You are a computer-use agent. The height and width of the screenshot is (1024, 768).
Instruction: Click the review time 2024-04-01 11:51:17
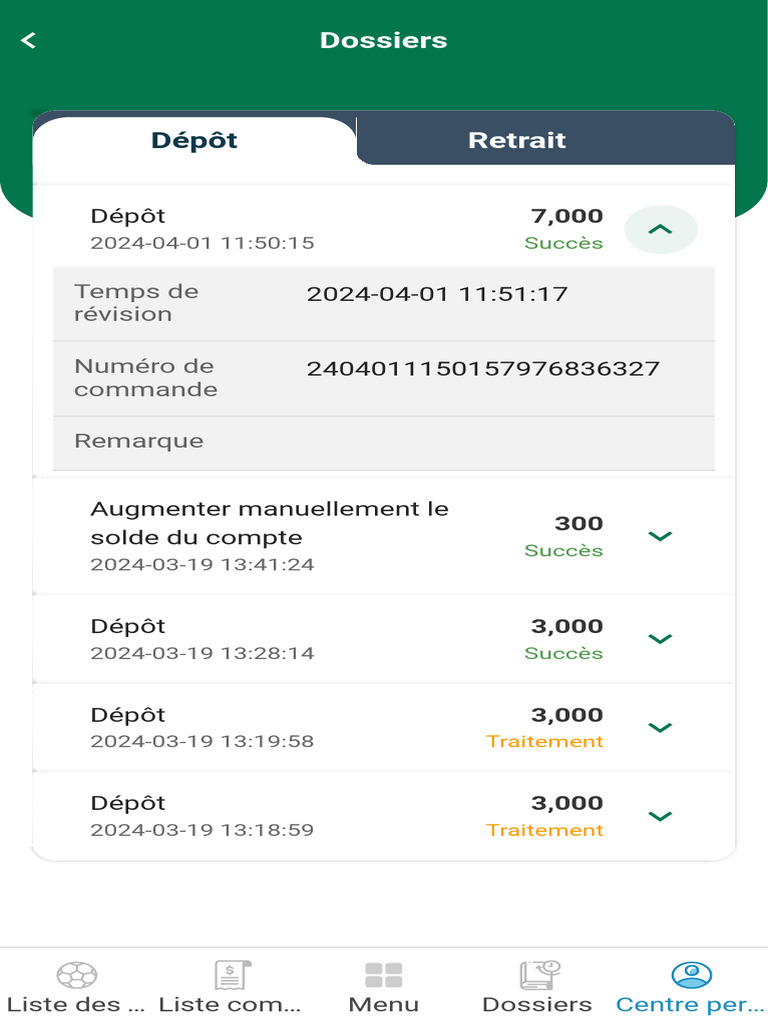pos(437,294)
